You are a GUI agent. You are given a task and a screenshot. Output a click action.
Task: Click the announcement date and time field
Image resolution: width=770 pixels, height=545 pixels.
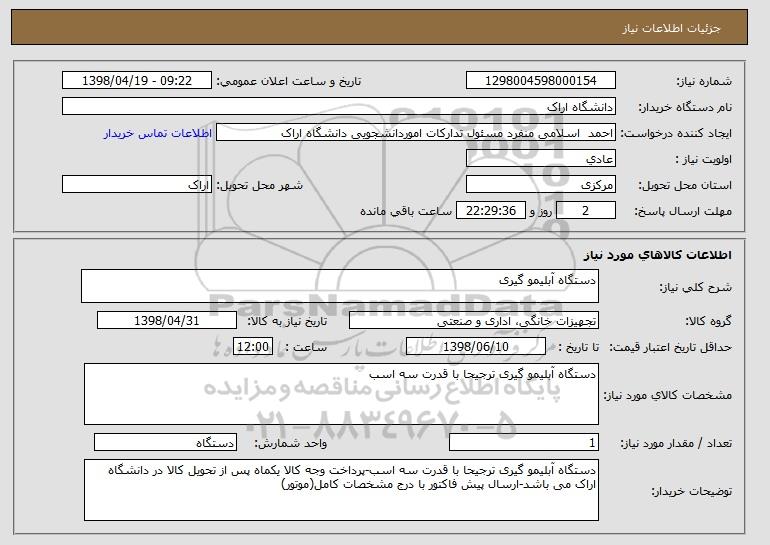tap(137, 81)
